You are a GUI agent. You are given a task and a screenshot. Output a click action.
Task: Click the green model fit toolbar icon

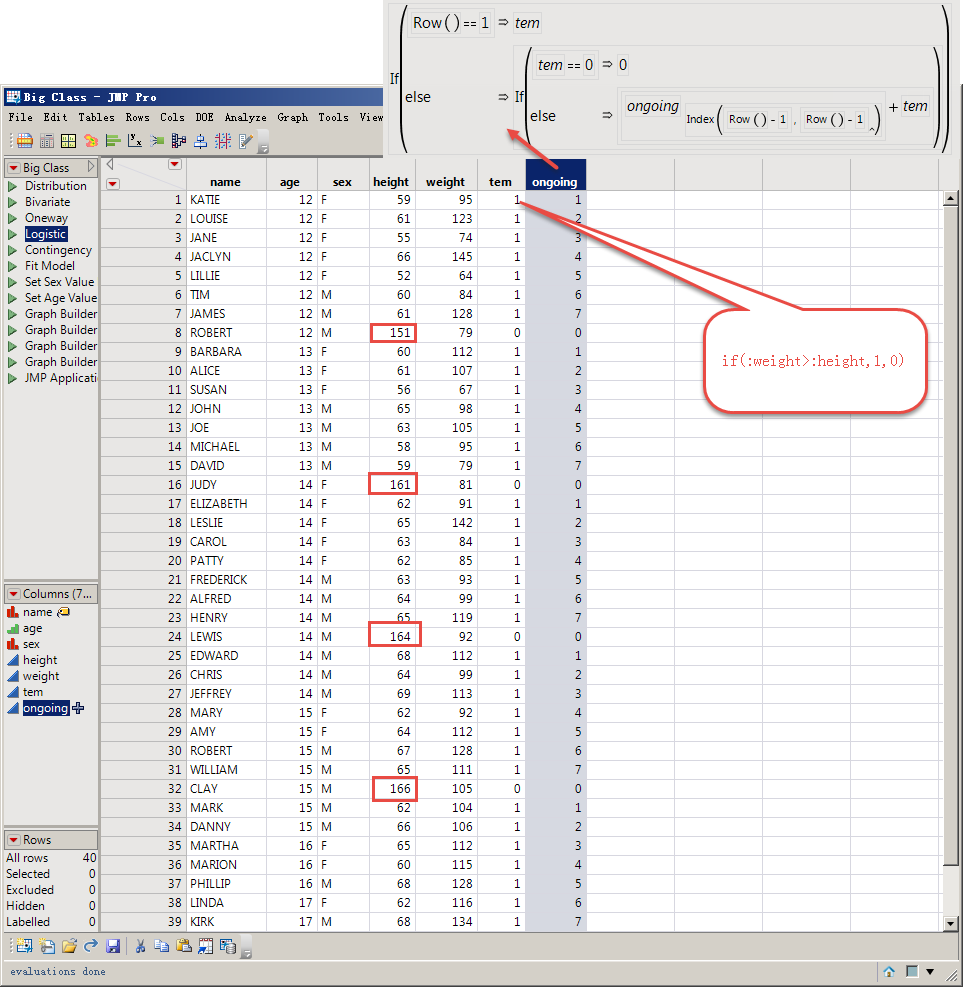point(157,140)
